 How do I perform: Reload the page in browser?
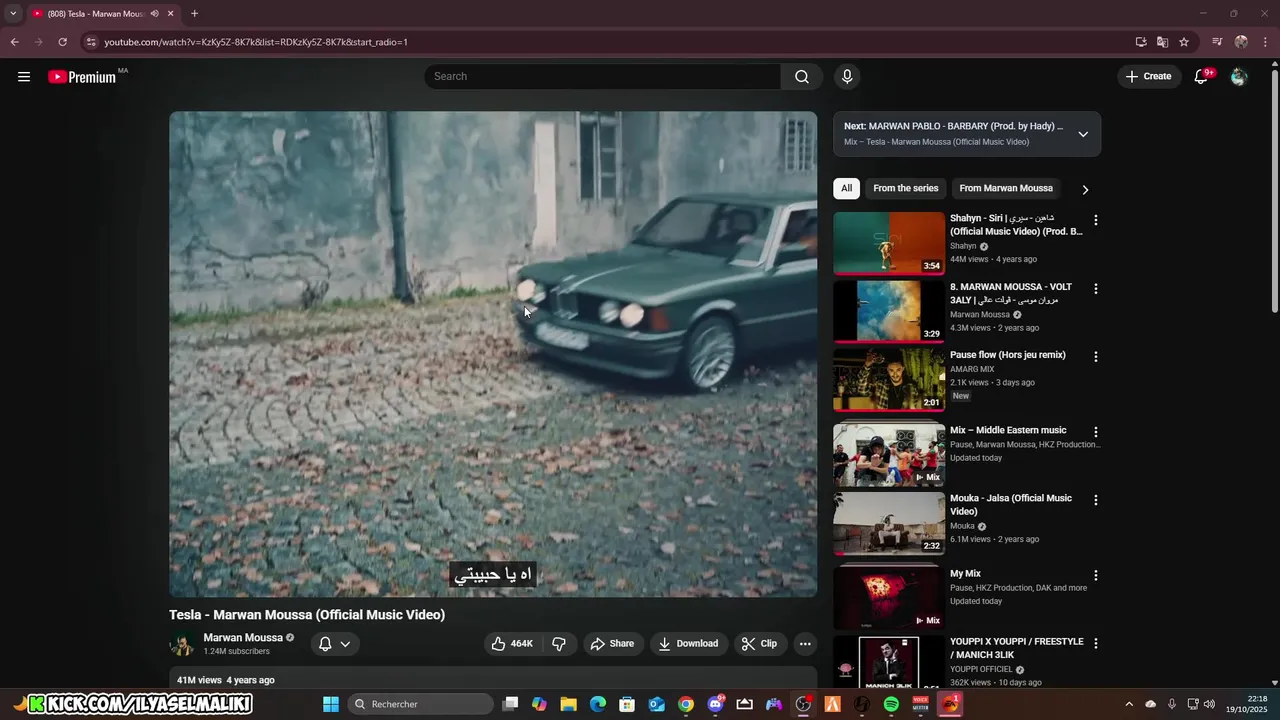pos(62,42)
